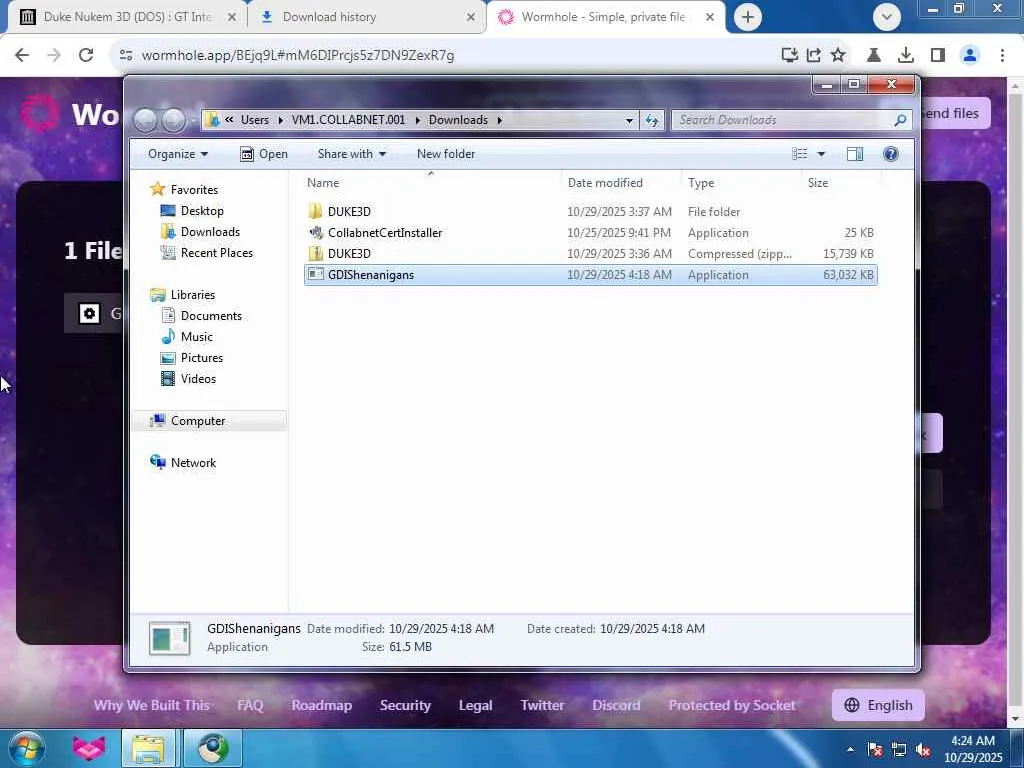Open the English language selector on Wormhole
Viewport: 1024px width, 768px height.
click(x=878, y=705)
